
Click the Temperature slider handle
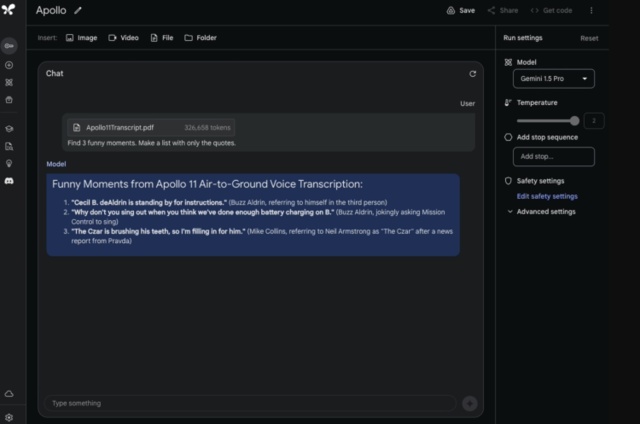click(x=574, y=120)
